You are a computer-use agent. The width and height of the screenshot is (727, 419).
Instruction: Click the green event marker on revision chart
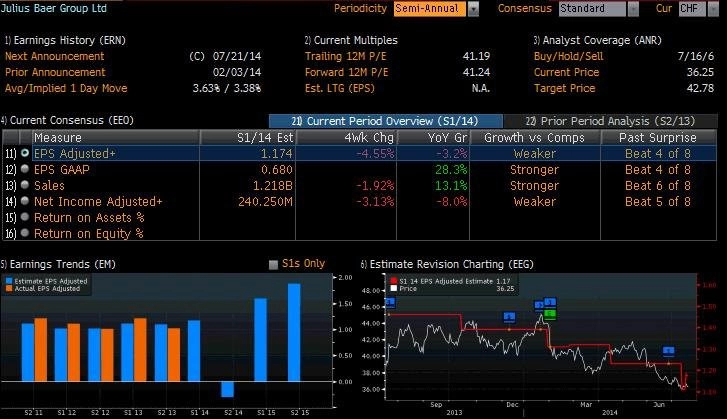[550, 314]
